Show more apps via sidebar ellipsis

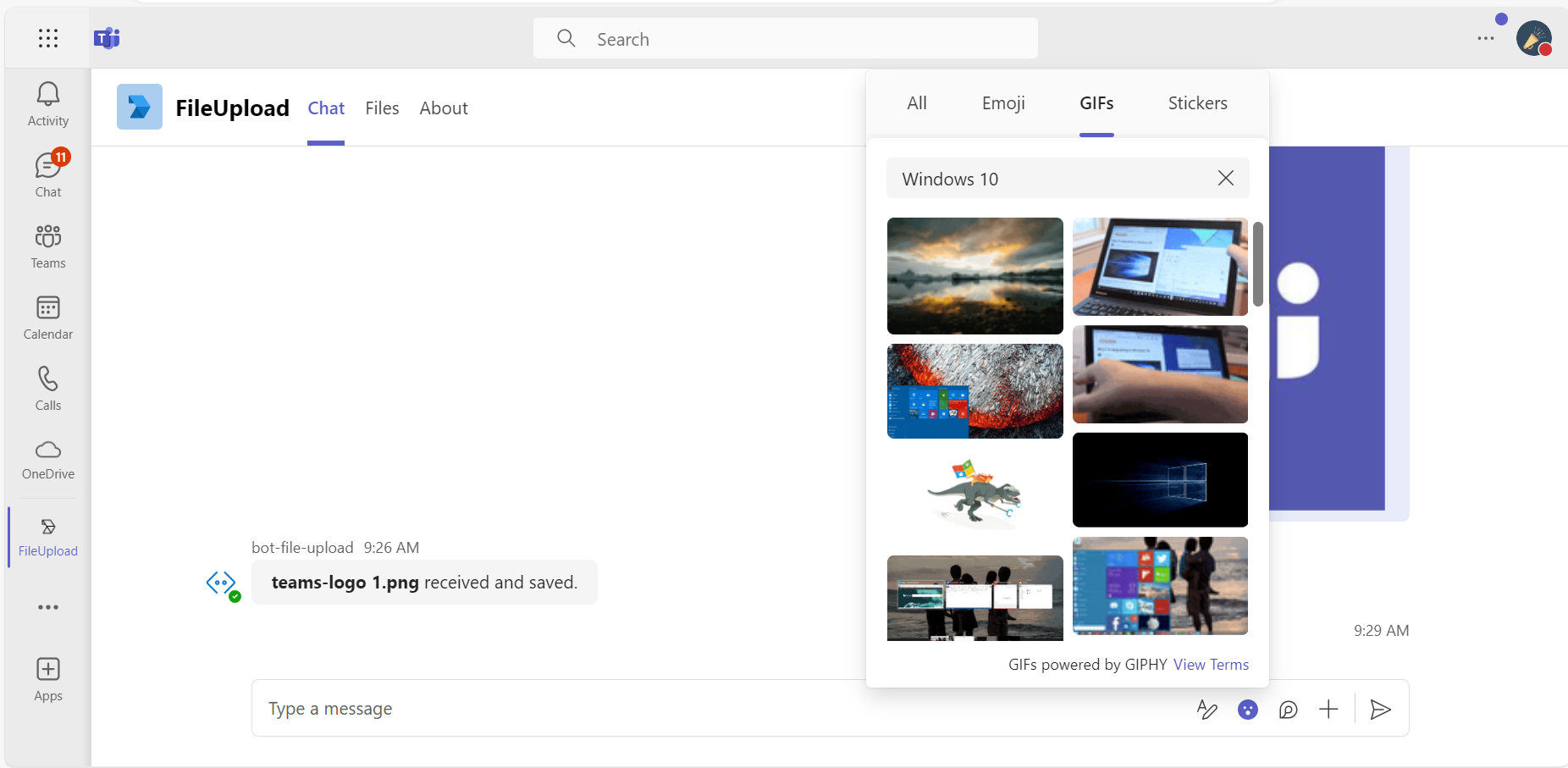coord(48,607)
